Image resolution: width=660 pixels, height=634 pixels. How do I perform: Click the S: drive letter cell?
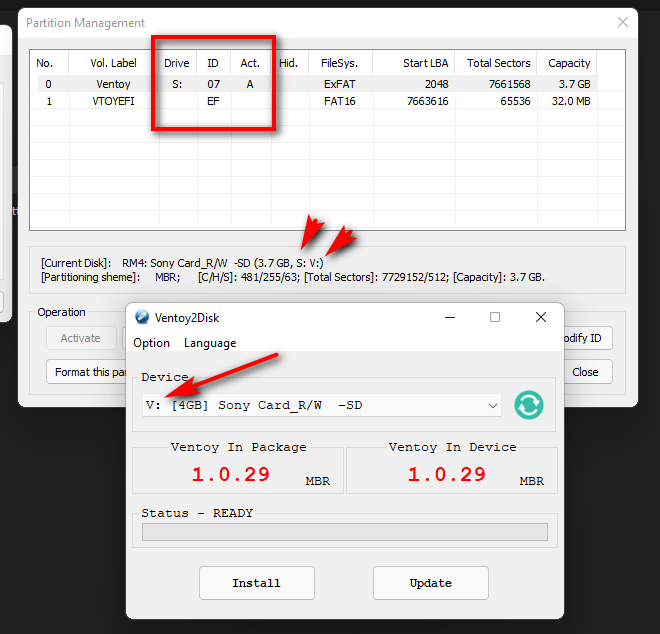pos(177,84)
